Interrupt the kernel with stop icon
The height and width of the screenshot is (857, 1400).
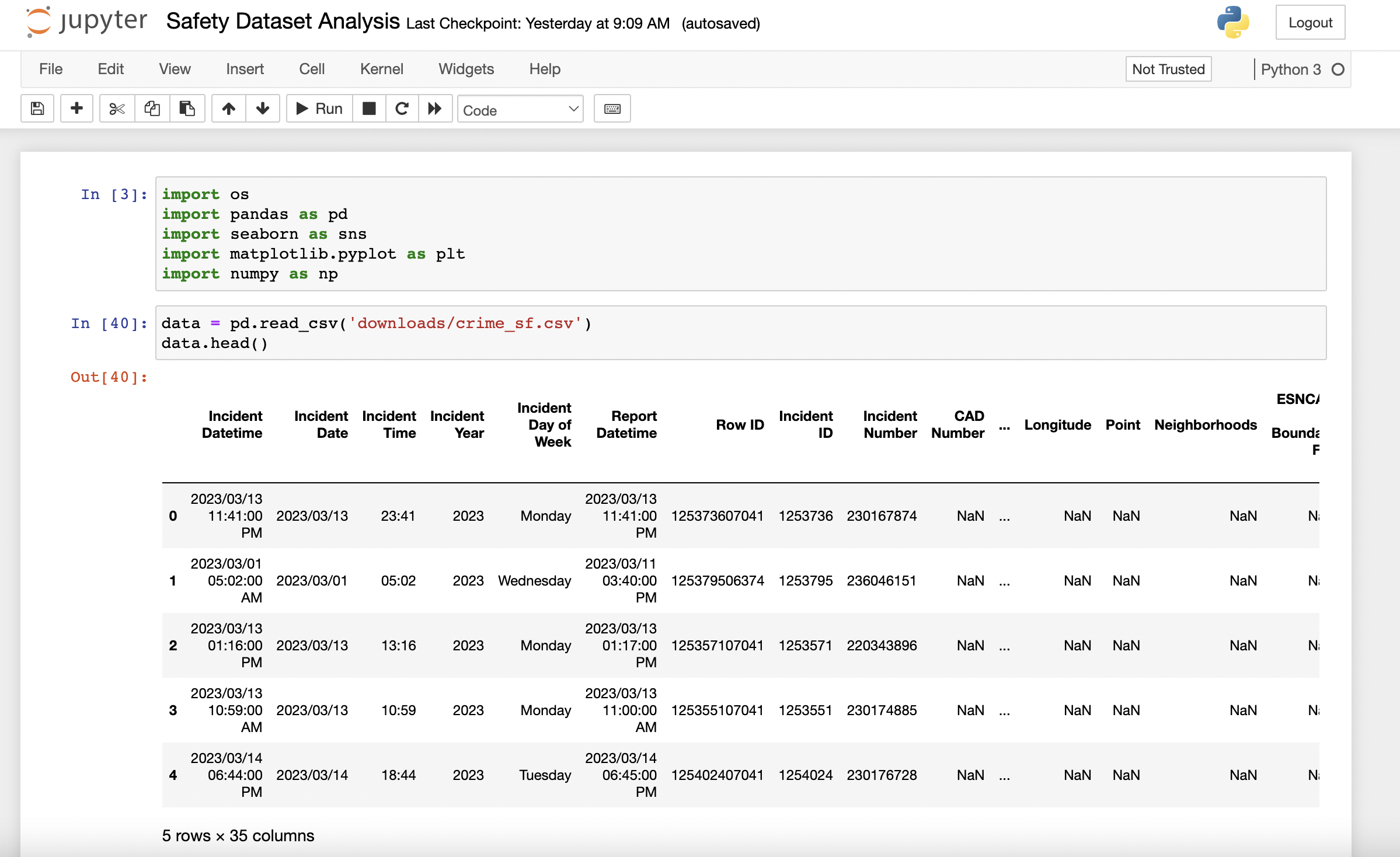(x=369, y=109)
